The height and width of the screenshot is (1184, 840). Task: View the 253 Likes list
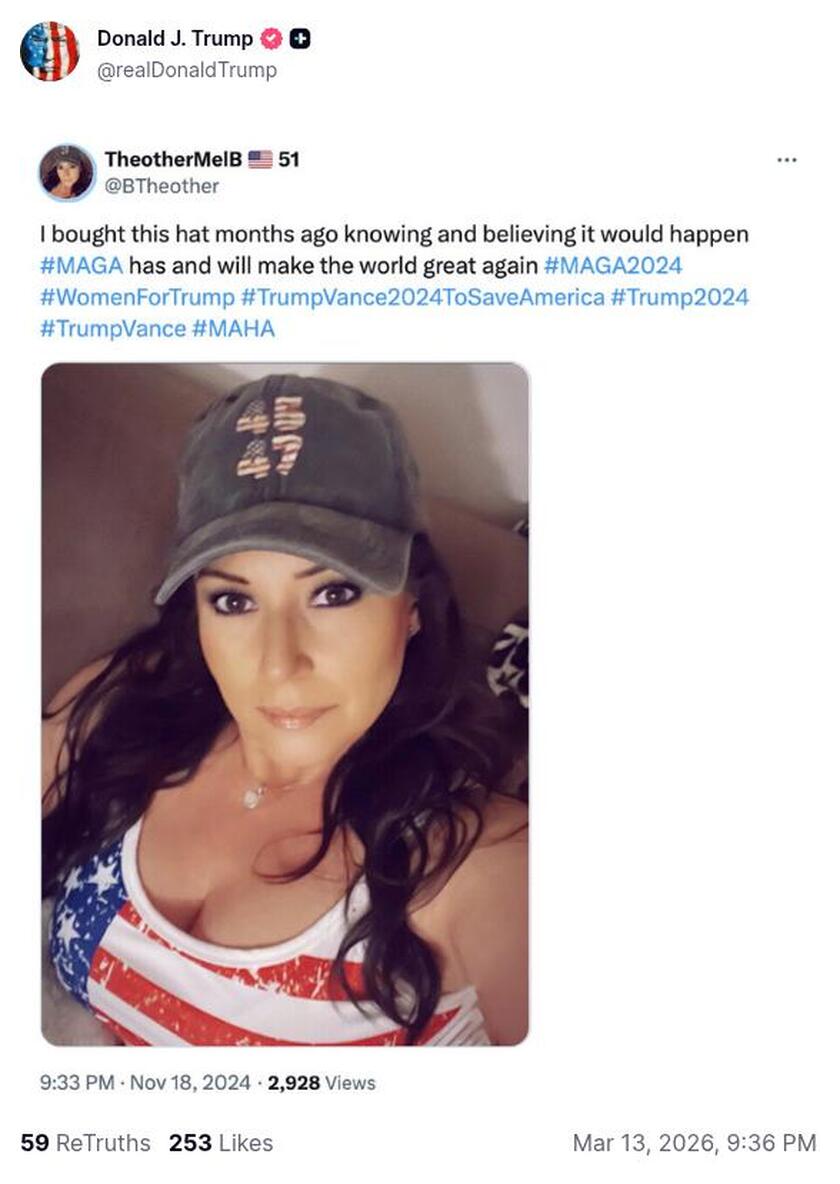[x=221, y=1142]
